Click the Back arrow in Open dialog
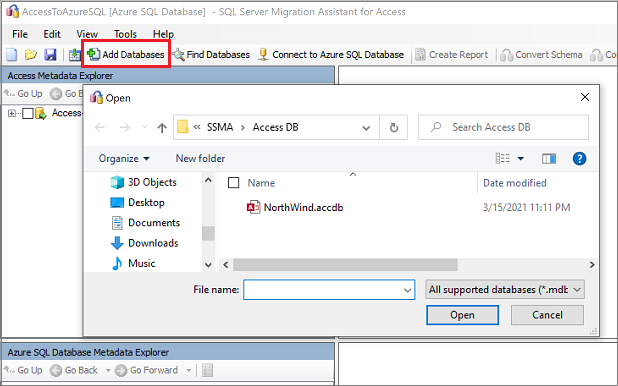 click(100, 127)
